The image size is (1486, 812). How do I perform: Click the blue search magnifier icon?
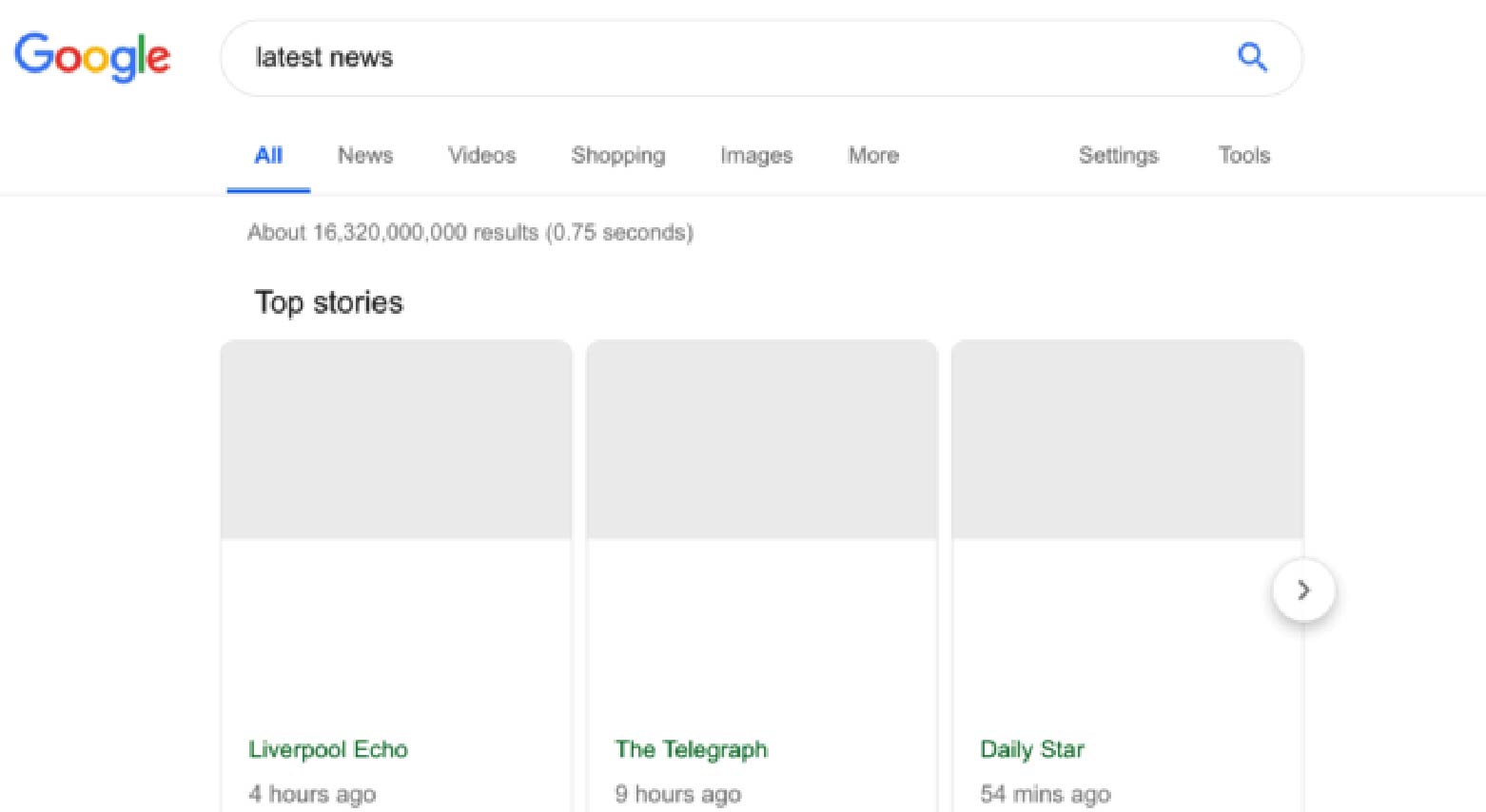pyautogui.click(x=1252, y=57)
